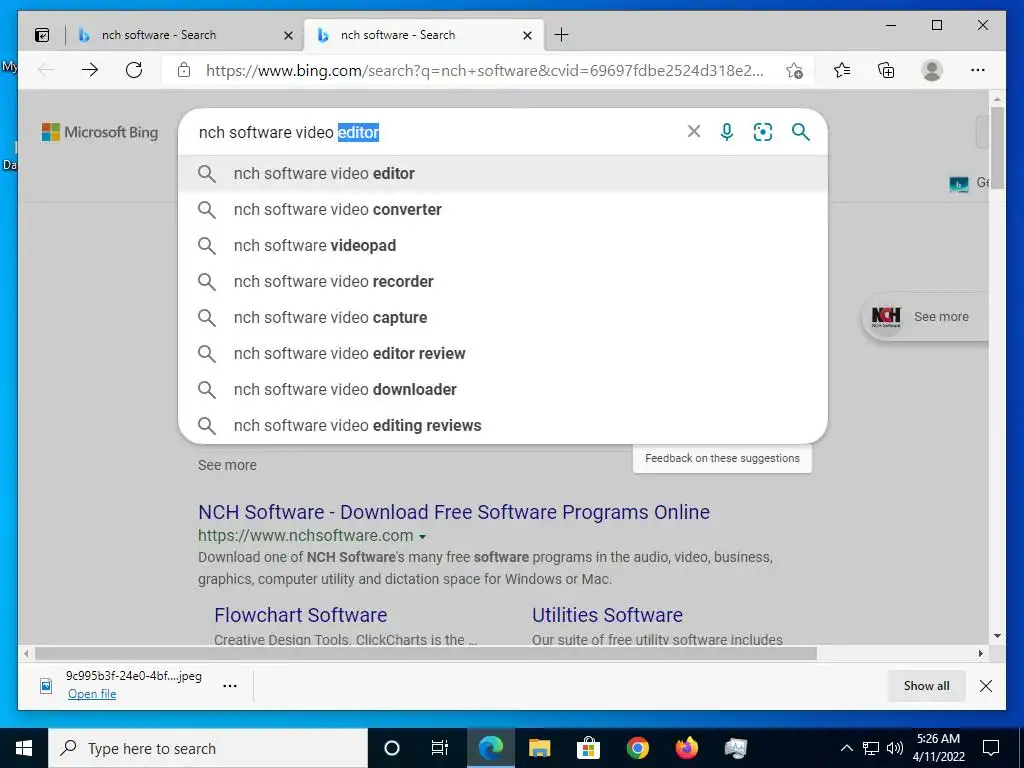Open the Microsoft Bing logo link

pyautogui.click(x=100, y=132)
